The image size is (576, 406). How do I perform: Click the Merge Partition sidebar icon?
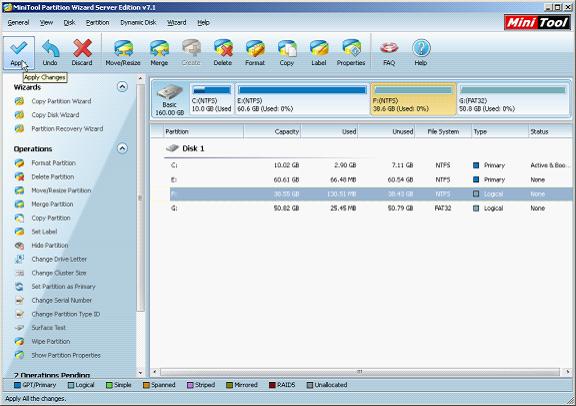tap(19, 204)
